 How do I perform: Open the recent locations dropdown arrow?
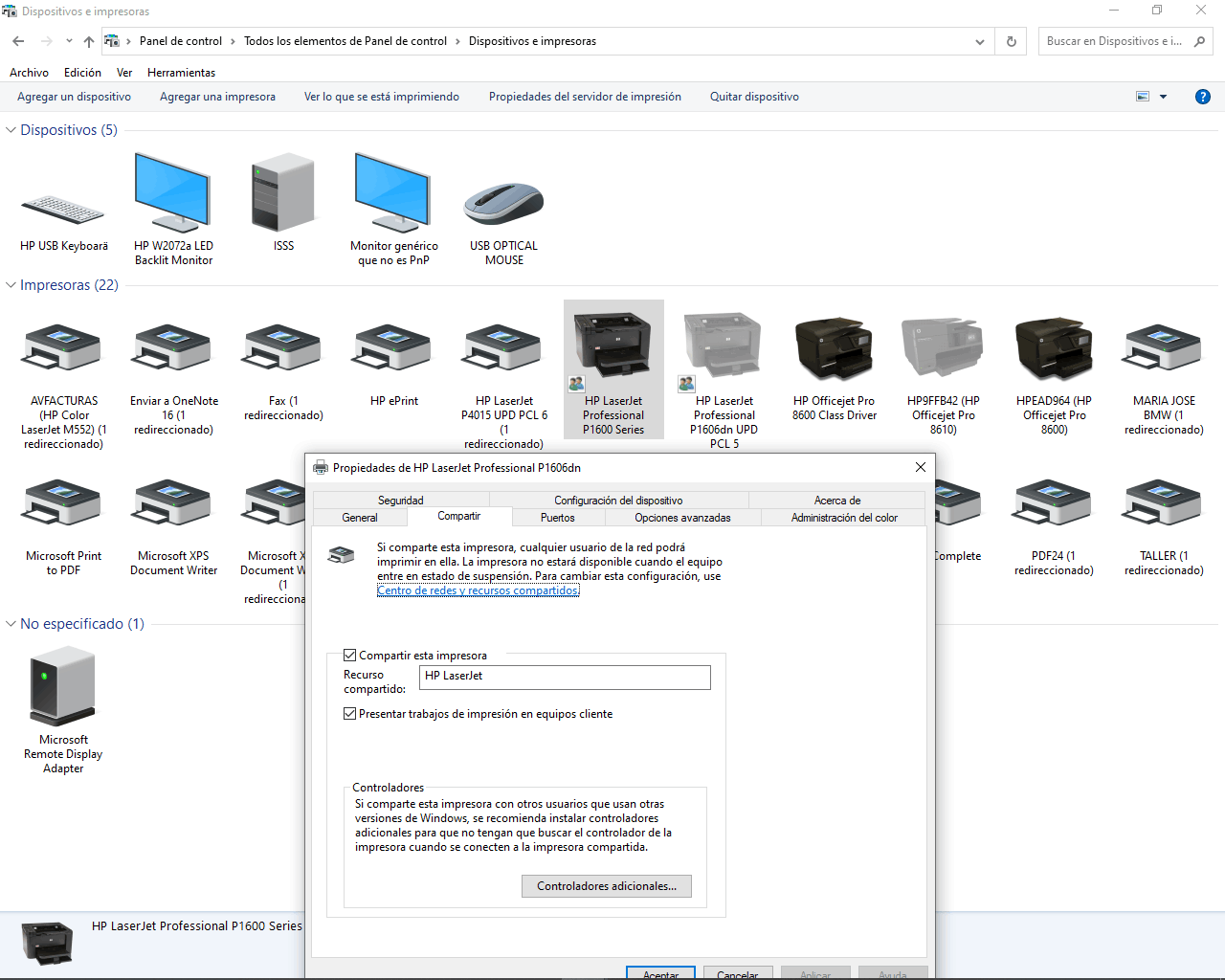(69, 41)
